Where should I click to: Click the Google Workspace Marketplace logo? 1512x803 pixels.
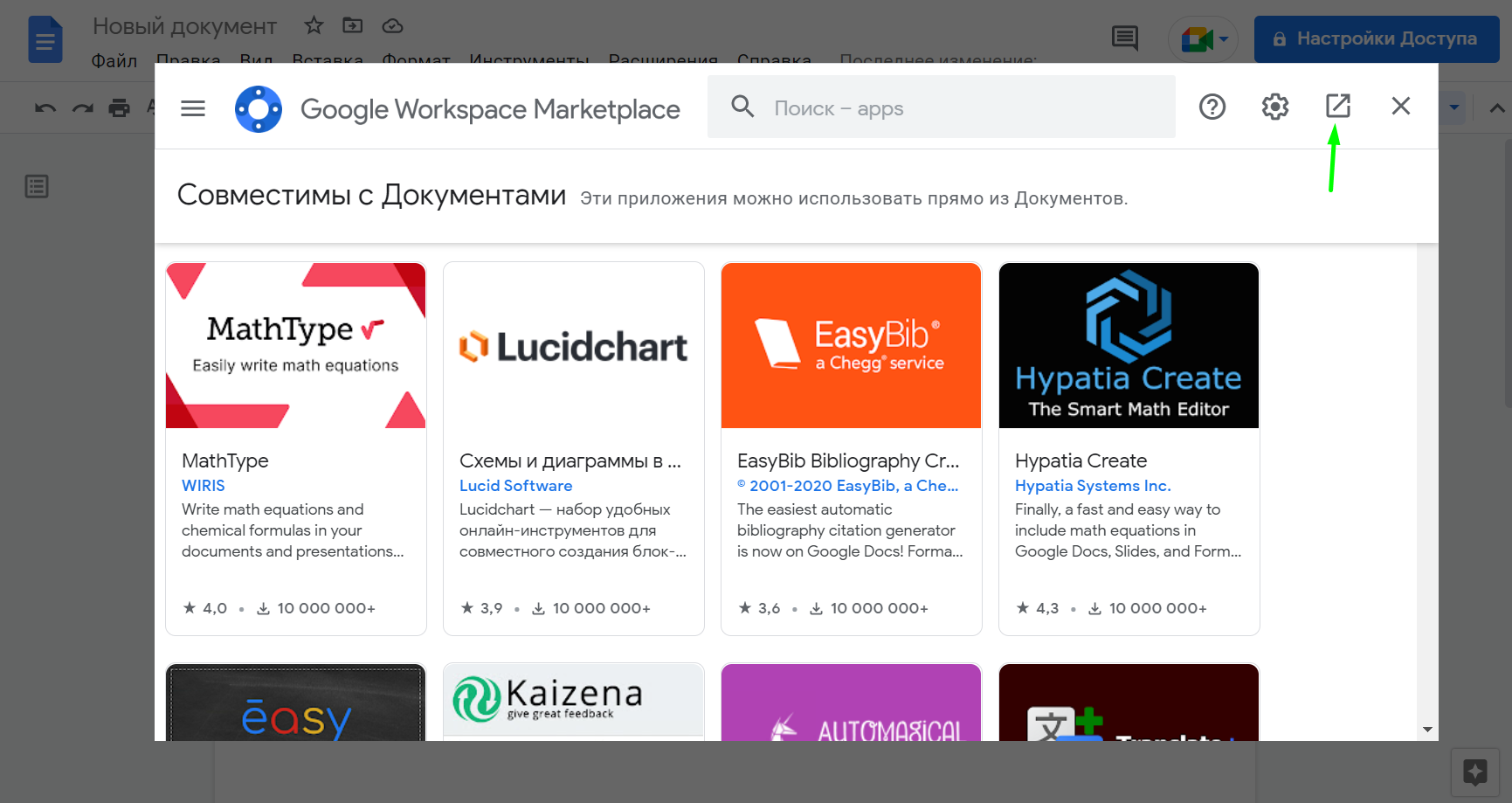259,109
